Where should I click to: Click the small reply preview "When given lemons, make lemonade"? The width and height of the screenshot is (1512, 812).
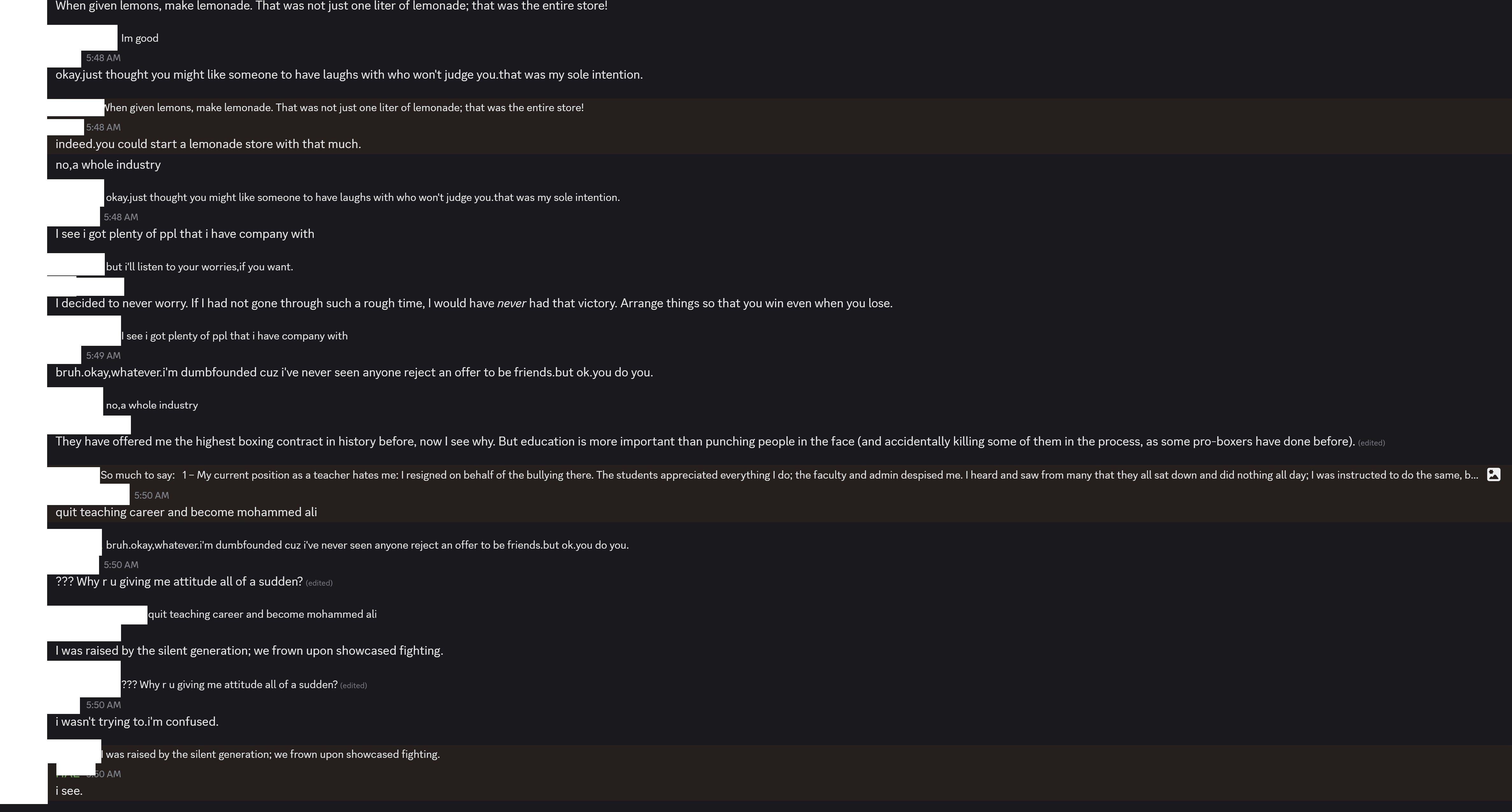(x=344, y=108)
